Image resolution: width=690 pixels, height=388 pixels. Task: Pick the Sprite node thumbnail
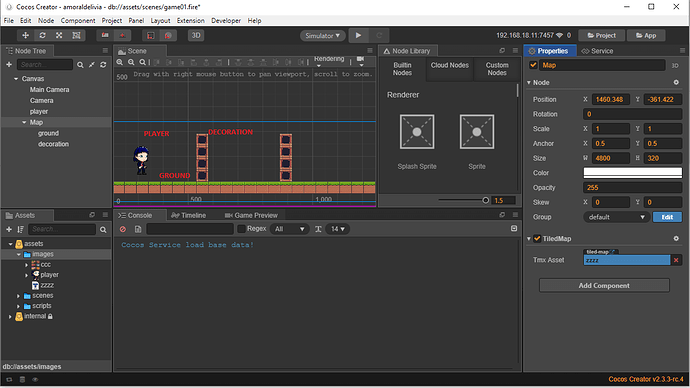[477, 132]
